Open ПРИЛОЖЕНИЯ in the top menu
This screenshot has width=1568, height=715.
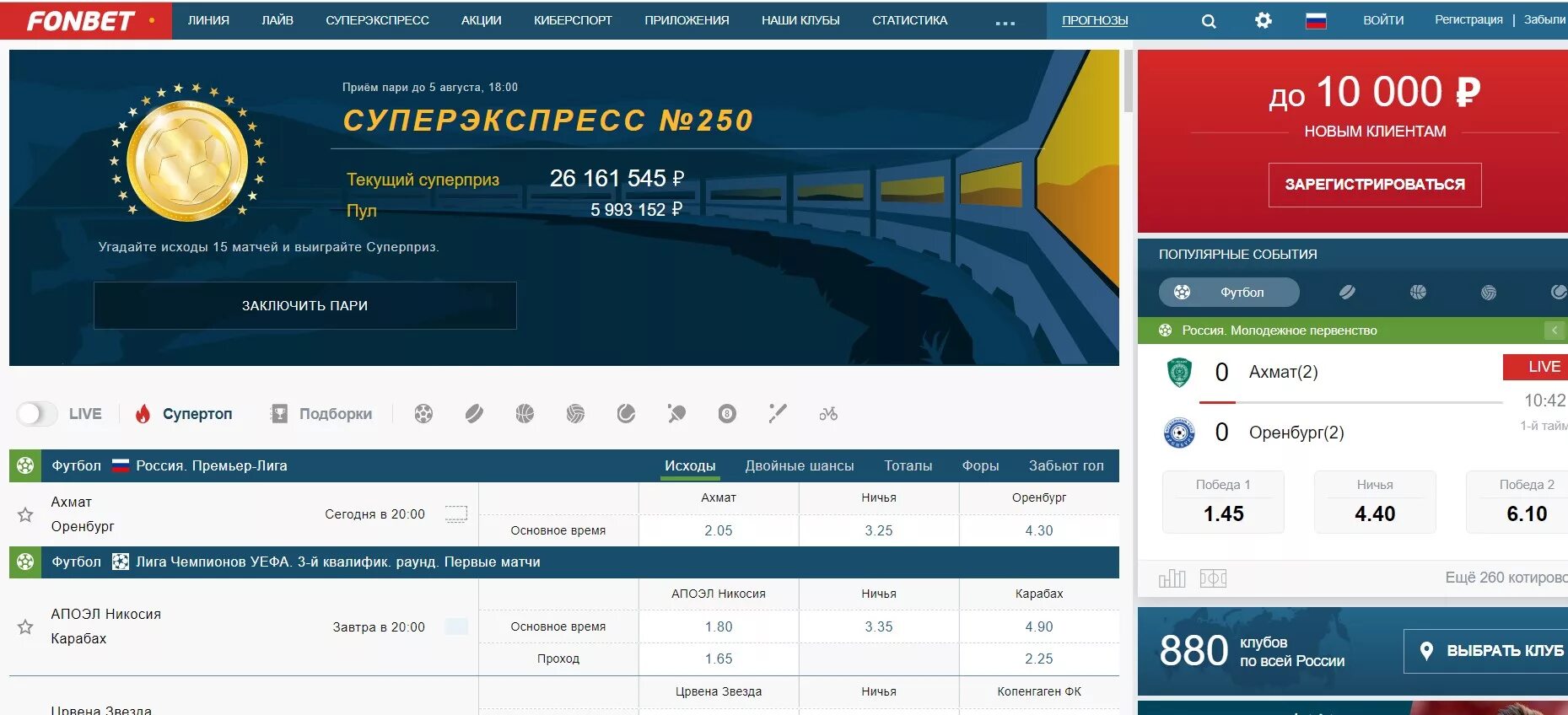pyautogui.click(x=687, y=20)
